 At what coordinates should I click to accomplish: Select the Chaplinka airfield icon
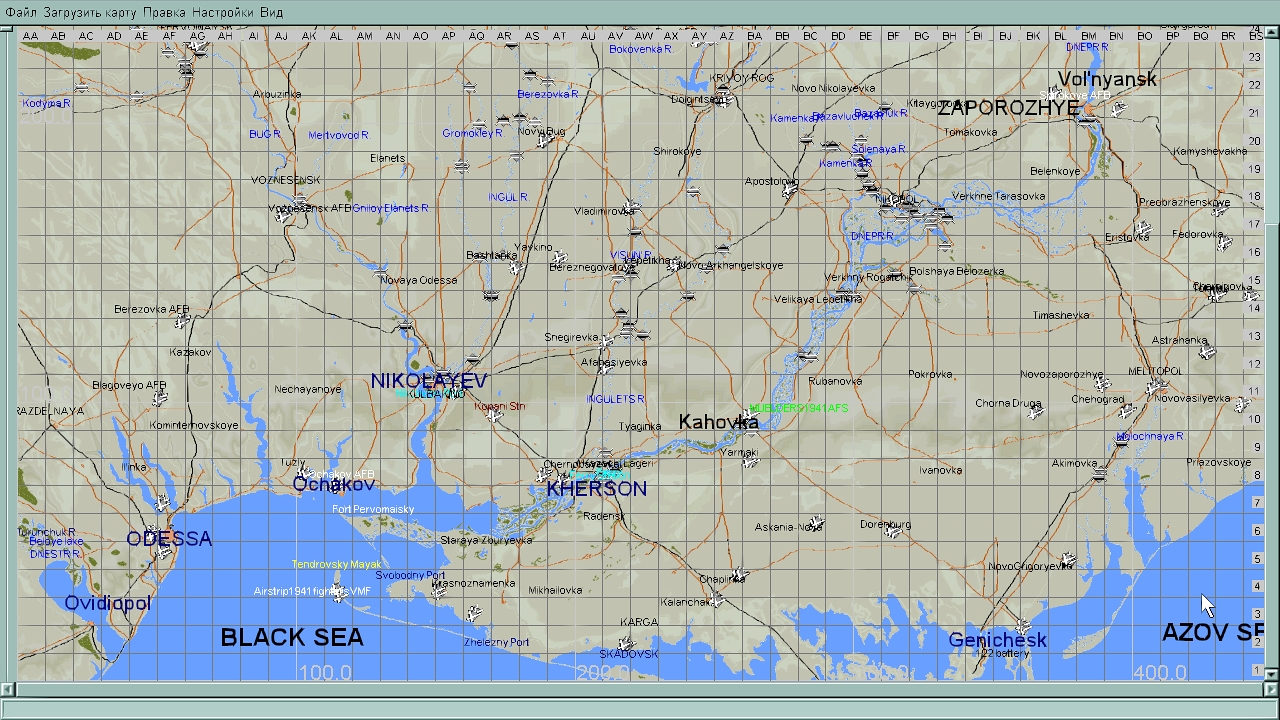[x=738, y=576]
